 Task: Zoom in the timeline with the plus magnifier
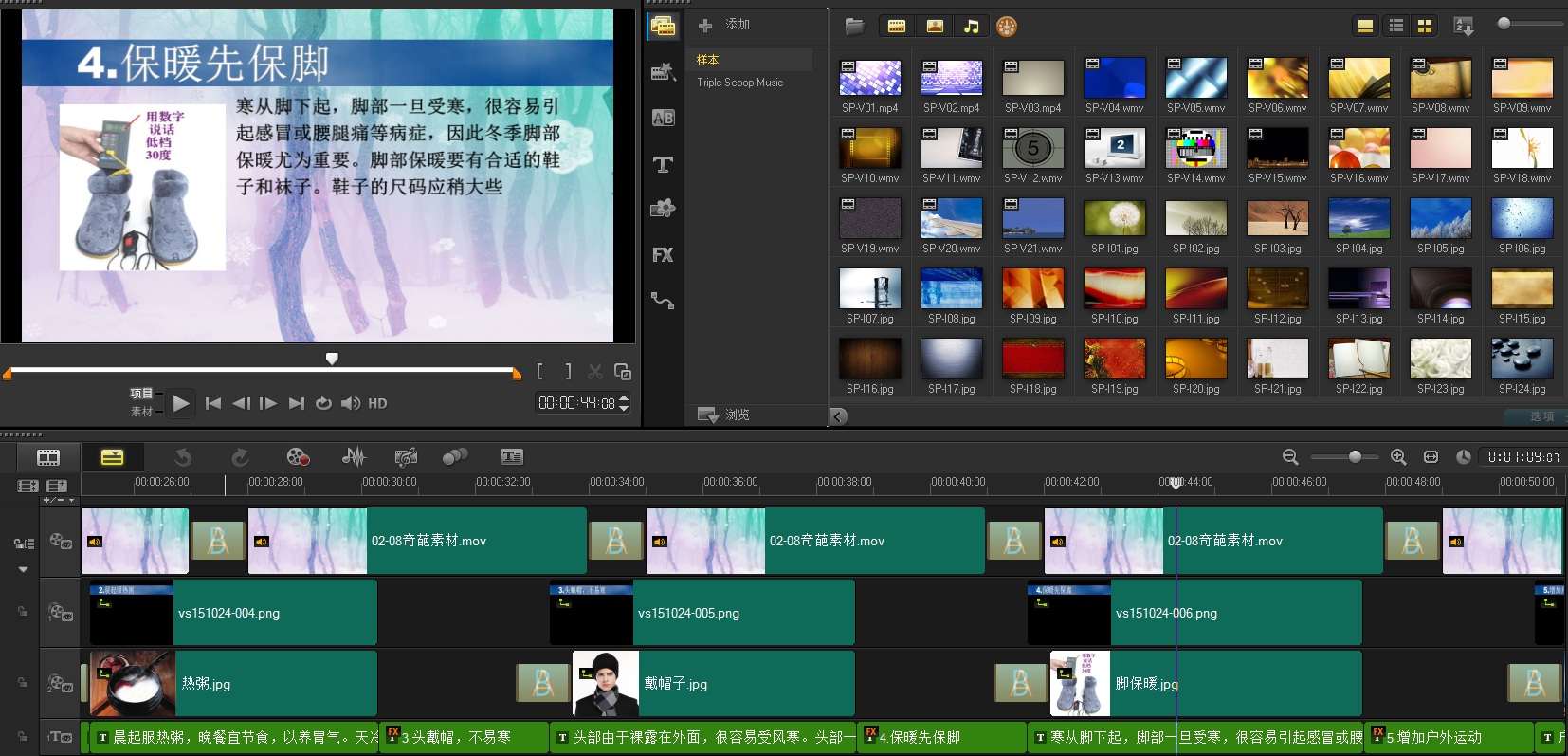point(1398,457)
